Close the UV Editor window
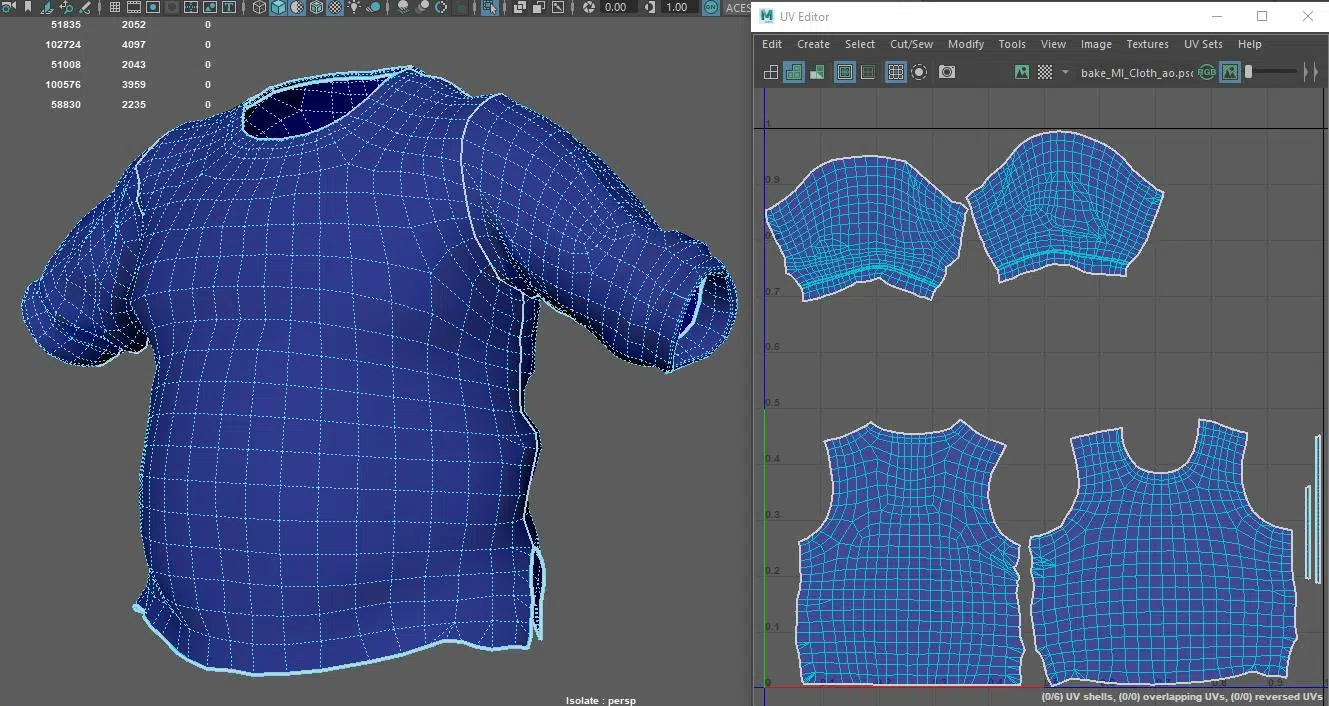Screen dimensions: 1329x706 [1307, 16]
